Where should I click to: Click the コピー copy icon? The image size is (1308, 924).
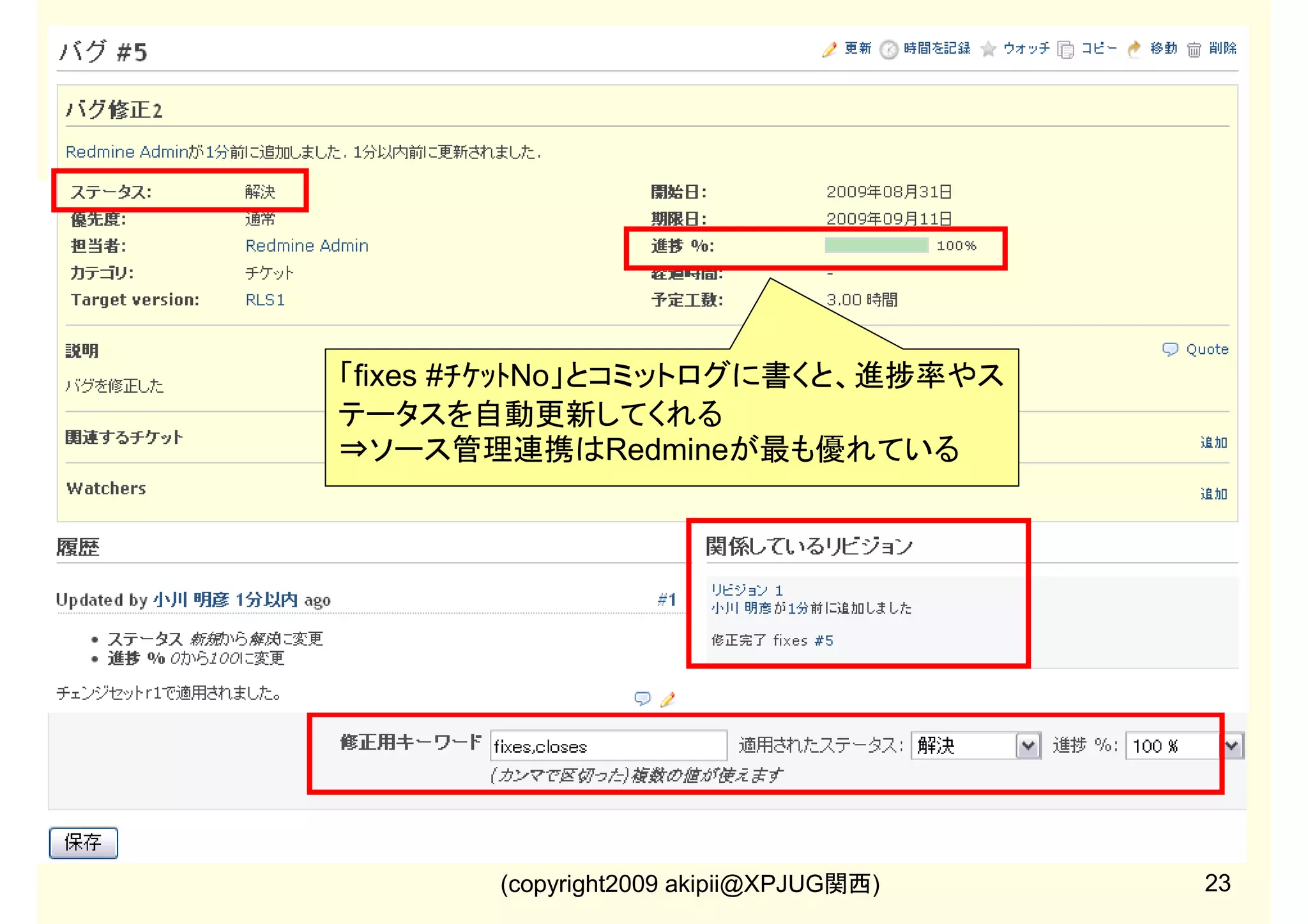1065,49
